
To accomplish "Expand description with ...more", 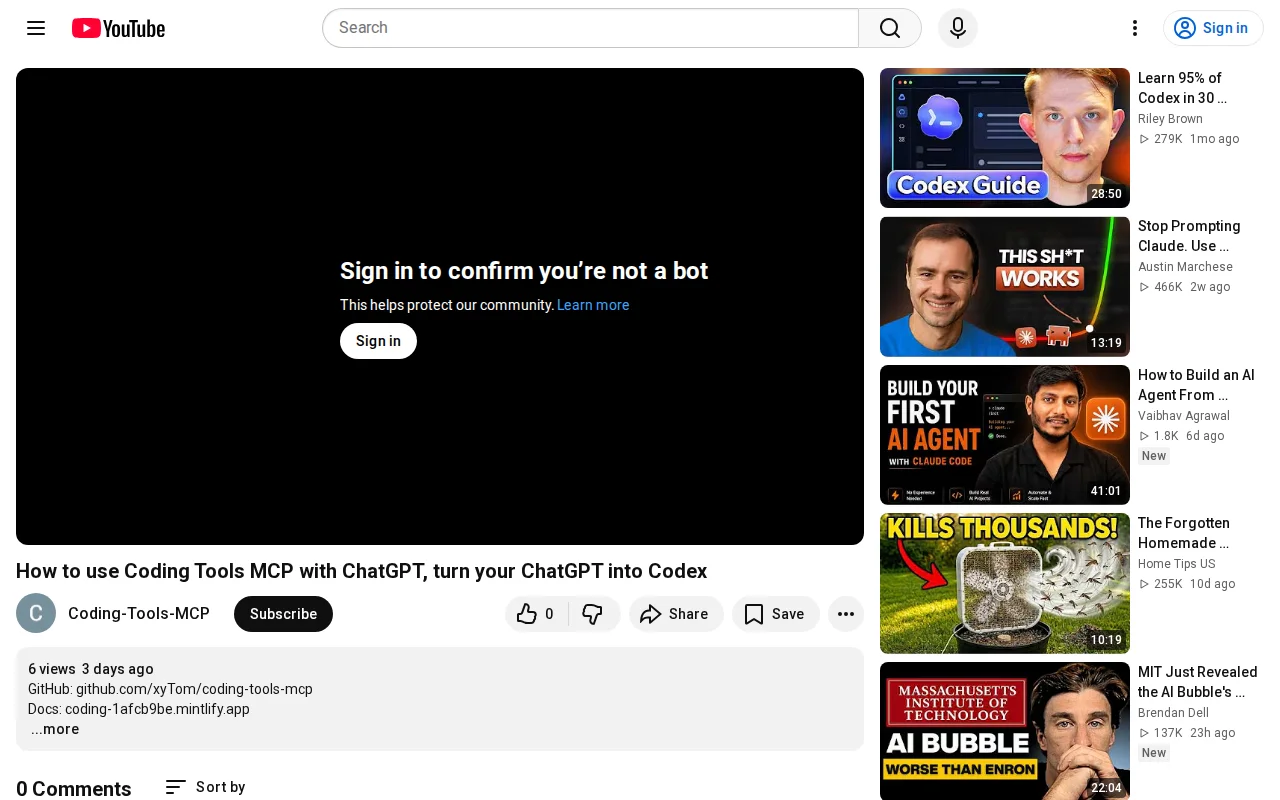I will tap(55, 729).
